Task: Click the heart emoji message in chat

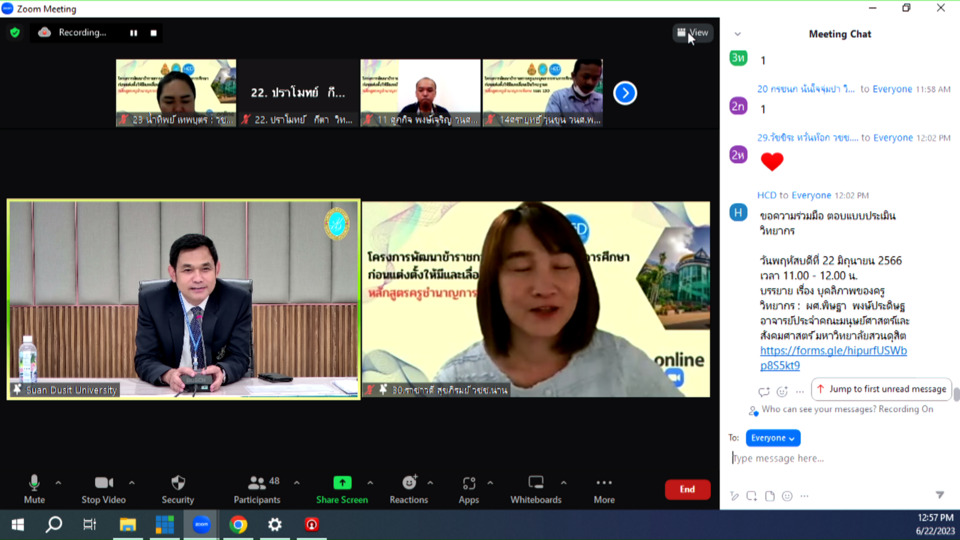Action: (x=772, y=161)
